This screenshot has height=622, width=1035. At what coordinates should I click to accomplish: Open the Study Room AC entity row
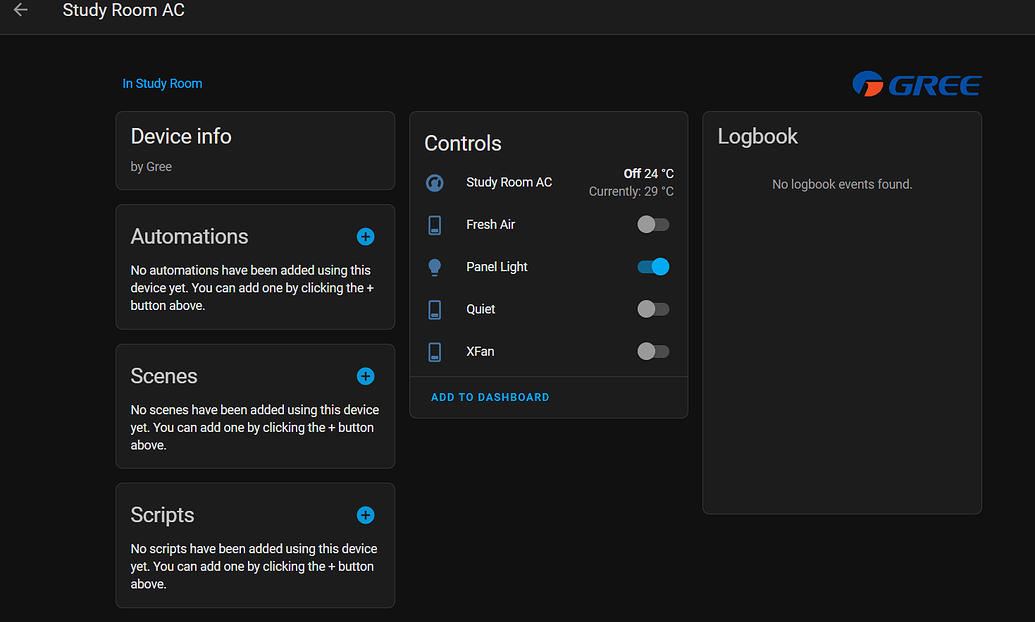pyautogui.click(x=509, y=182)
